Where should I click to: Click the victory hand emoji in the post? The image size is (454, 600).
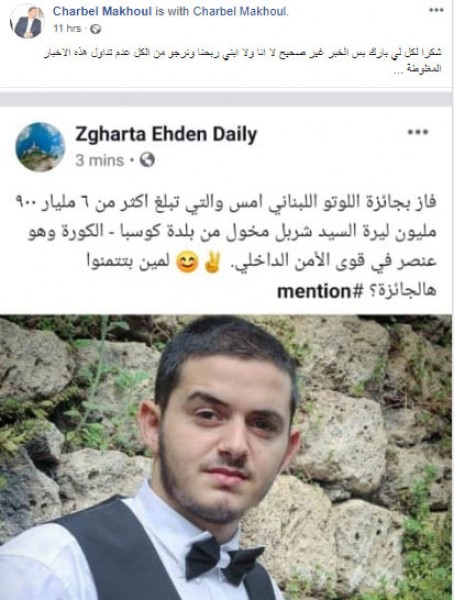coord(212,263)
